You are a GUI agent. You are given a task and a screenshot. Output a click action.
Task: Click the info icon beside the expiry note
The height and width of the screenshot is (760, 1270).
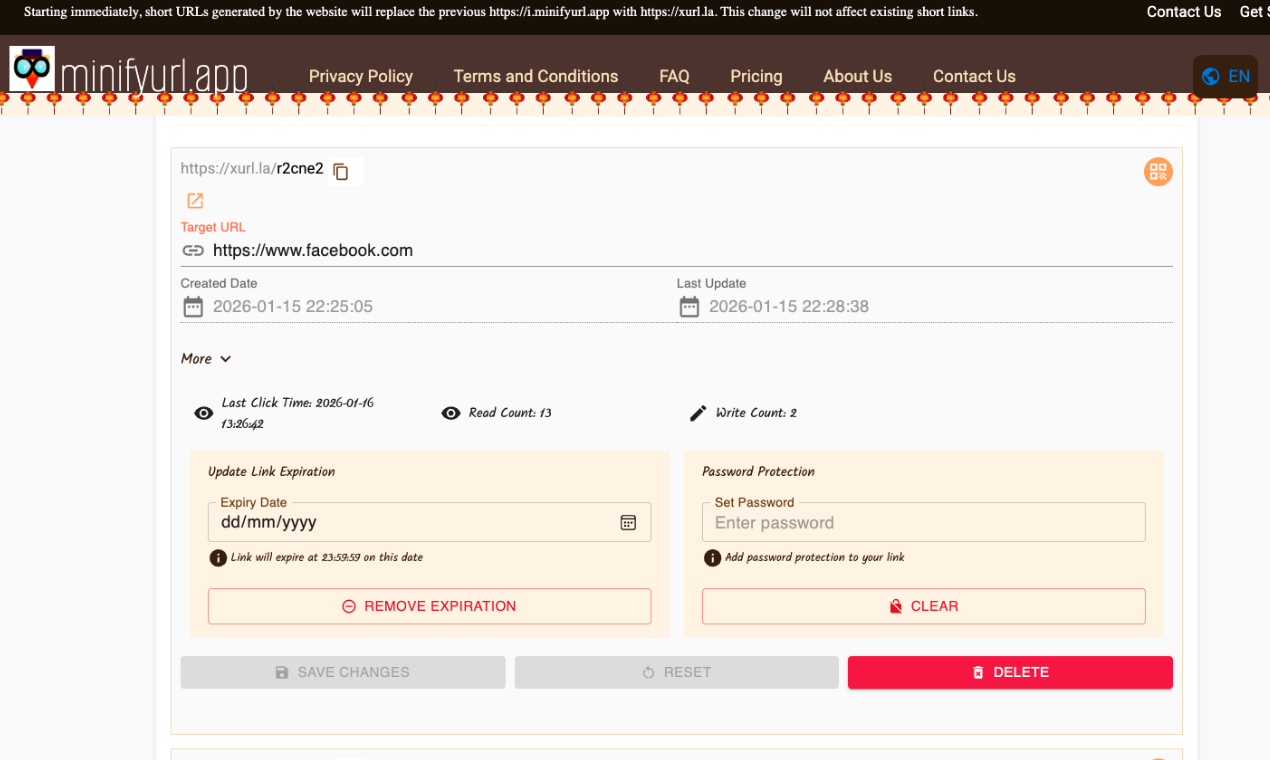[218, 557]
